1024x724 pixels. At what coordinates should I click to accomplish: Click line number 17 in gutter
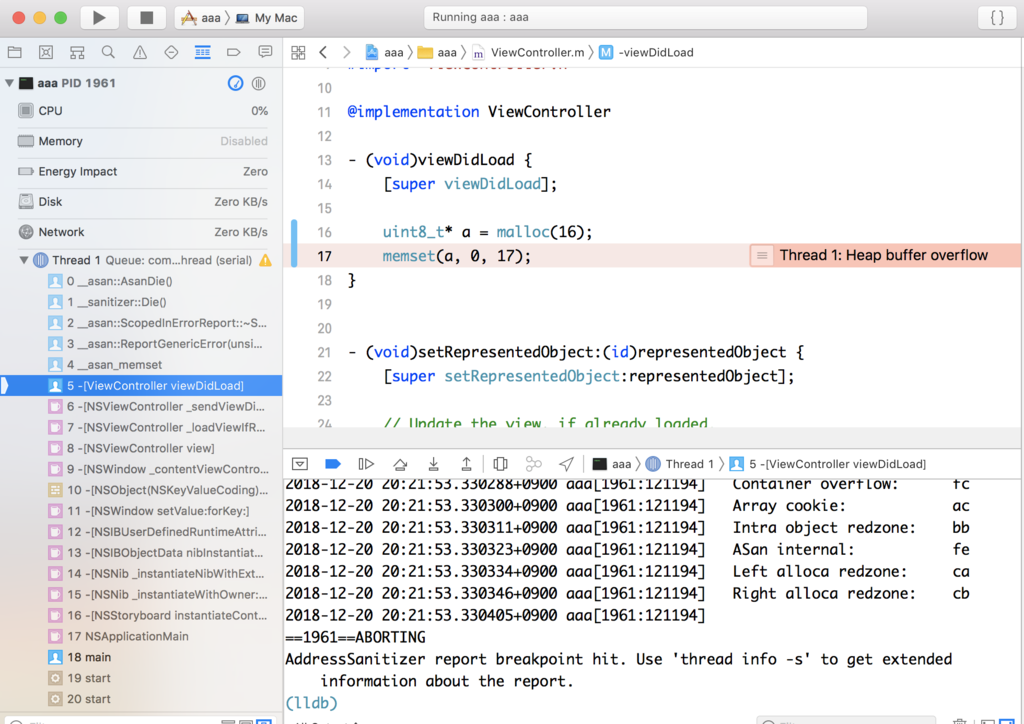pos(325,256)
